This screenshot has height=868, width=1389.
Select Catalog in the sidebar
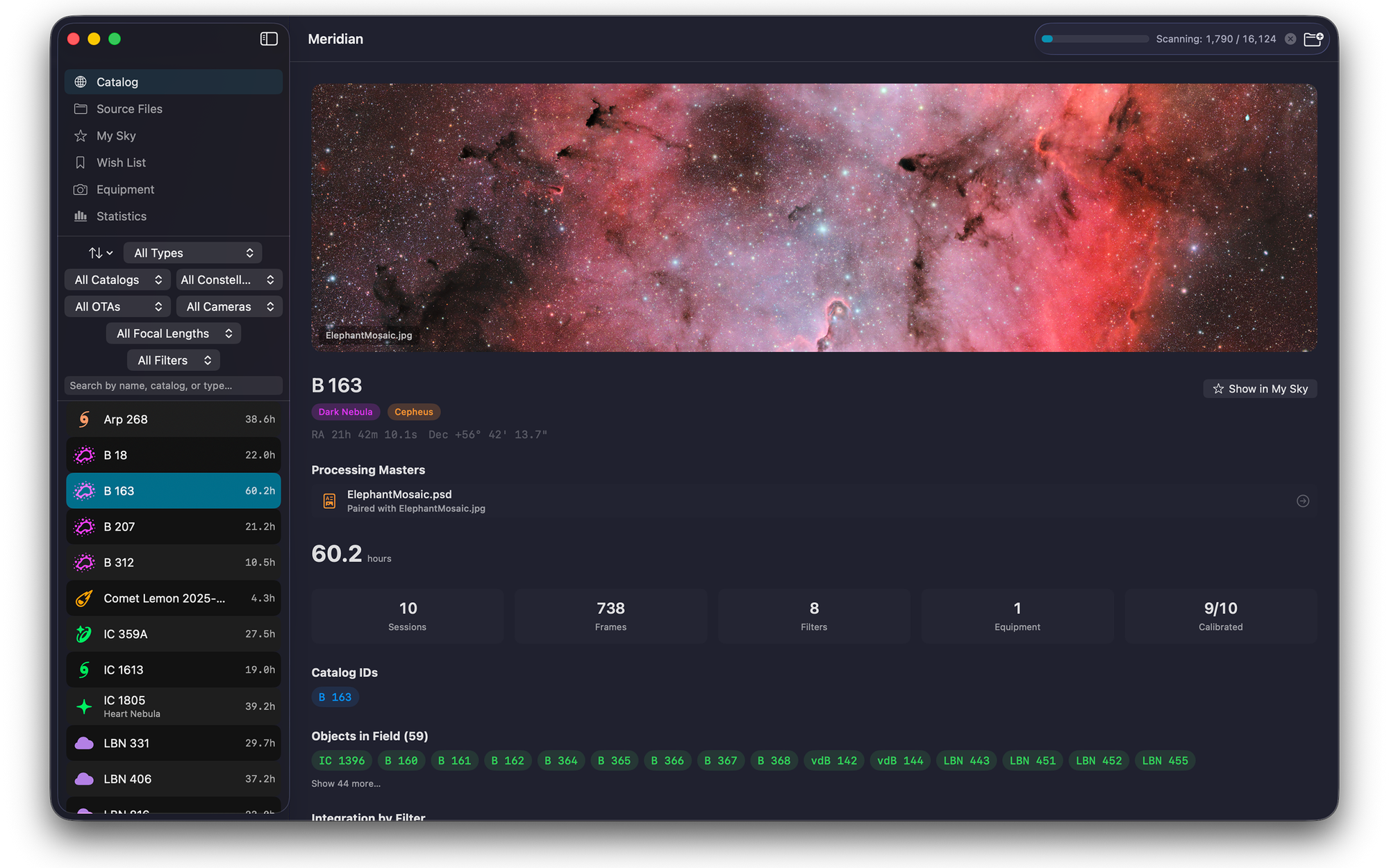coord(174,82)
